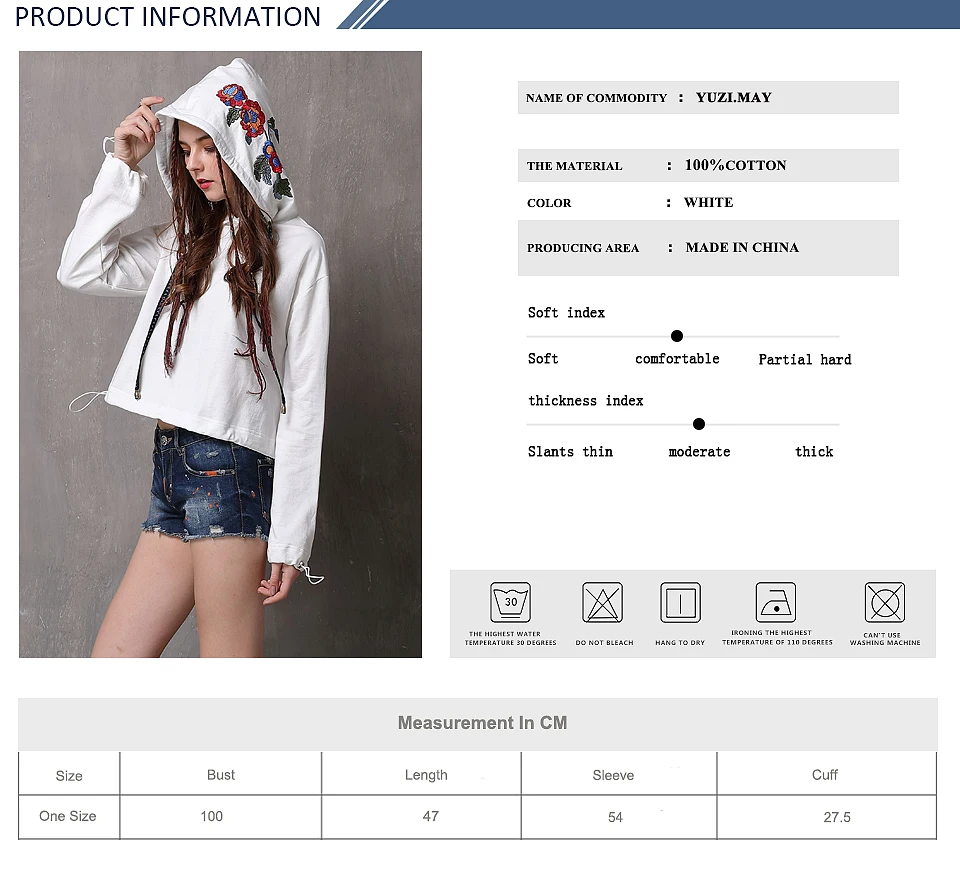Click the MADE IN CHINA value
960x886 pixels.
coord(742,247)
